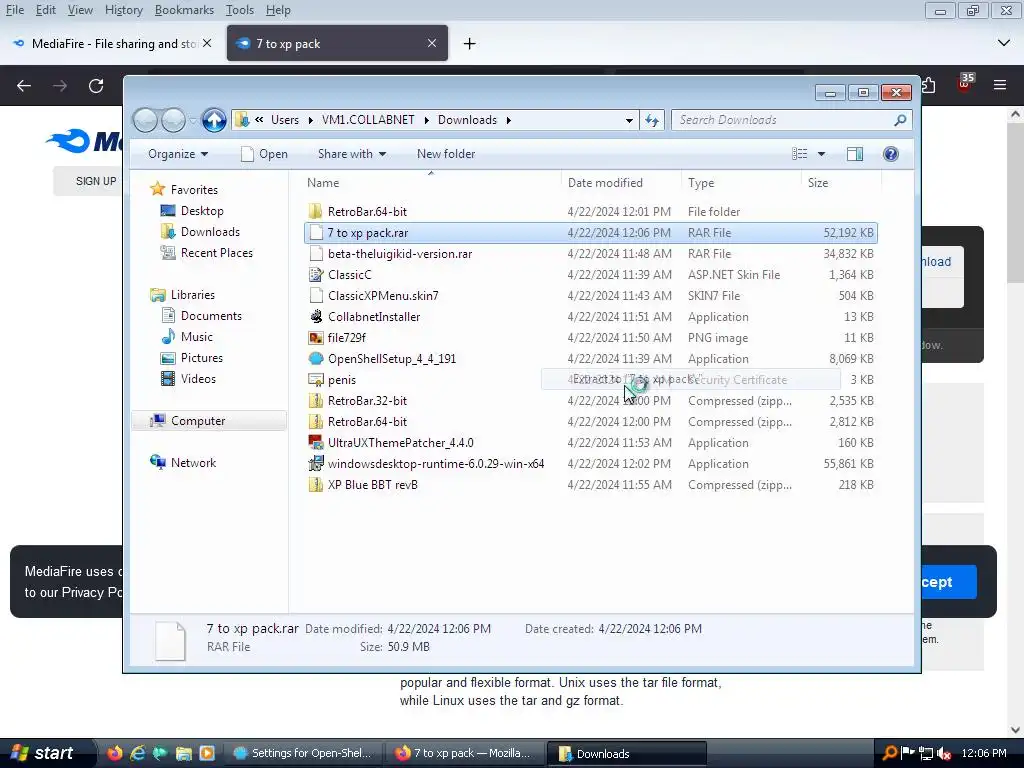1024x768 pixels.
Task: List all Firefox tabs chevron
Action: click(x=1004, y=43)
